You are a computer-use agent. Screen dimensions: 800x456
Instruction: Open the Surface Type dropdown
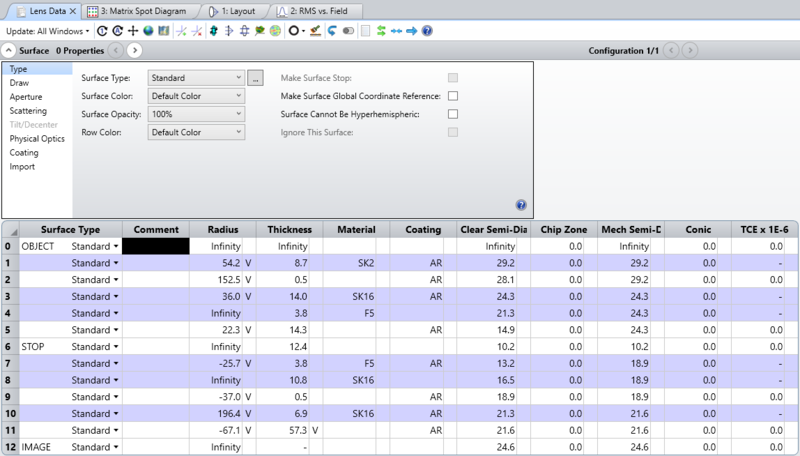point(195,77)
